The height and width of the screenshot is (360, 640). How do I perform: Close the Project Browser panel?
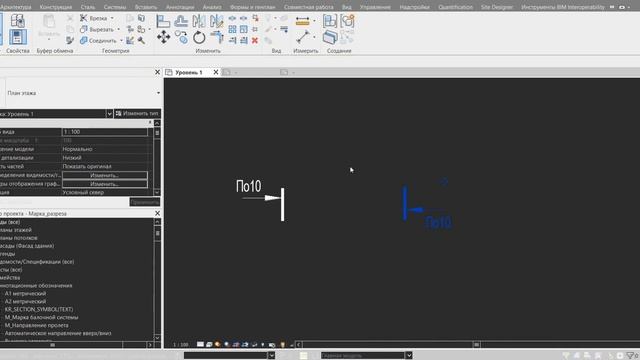click(x=158, y=213)
